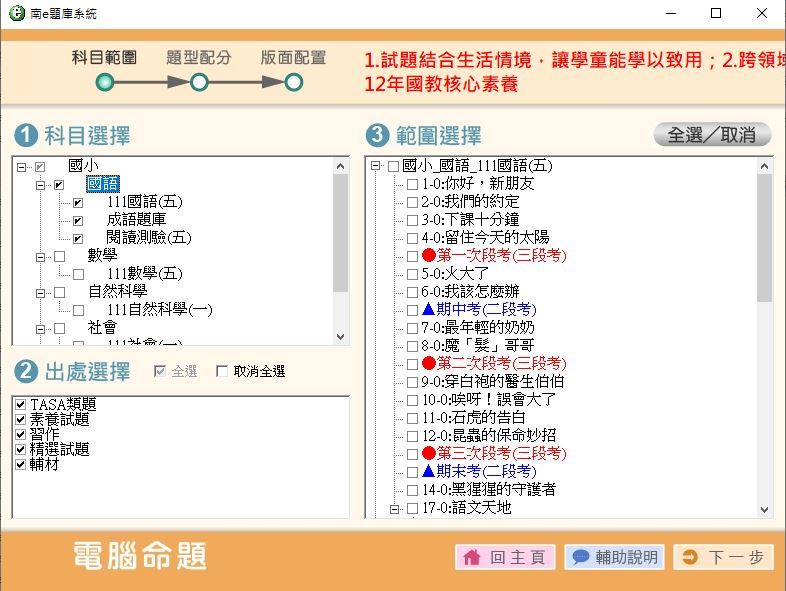Collapse the 國語 subject branch
The image size is (786, 591).
coord(41,185)
